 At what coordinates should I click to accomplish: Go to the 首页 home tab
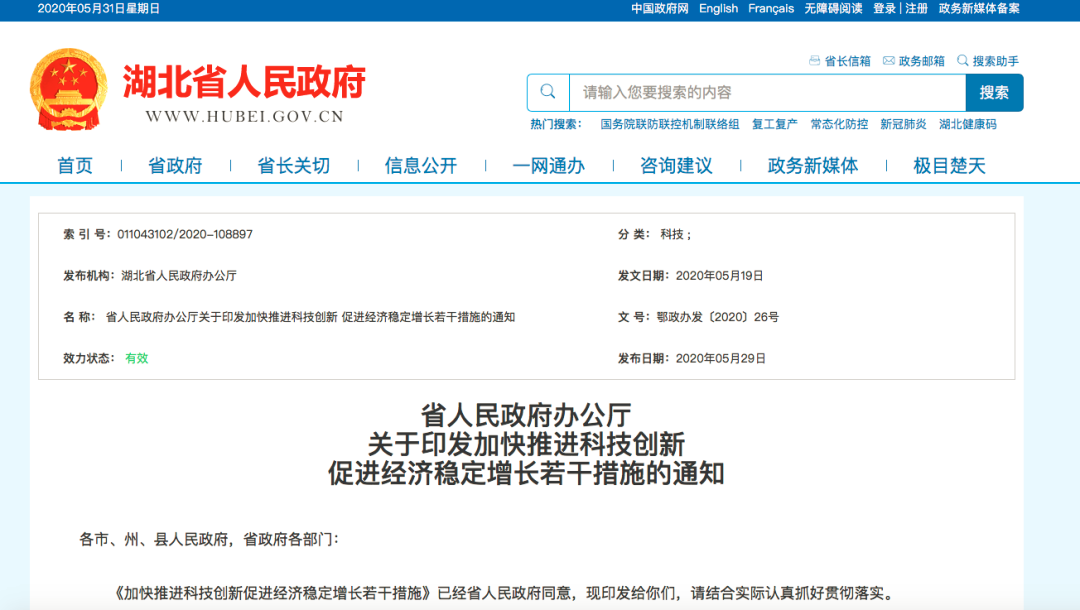pyautogui.click(x=75, y=166)
